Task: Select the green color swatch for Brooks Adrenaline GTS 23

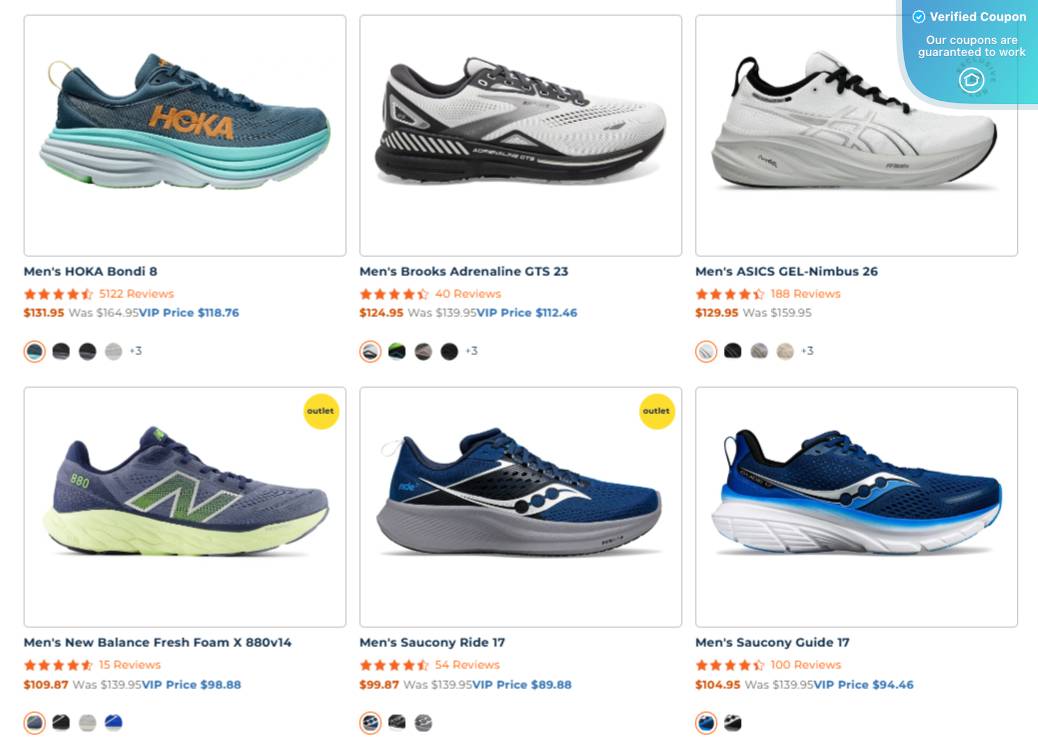Action: click(396, 351)
